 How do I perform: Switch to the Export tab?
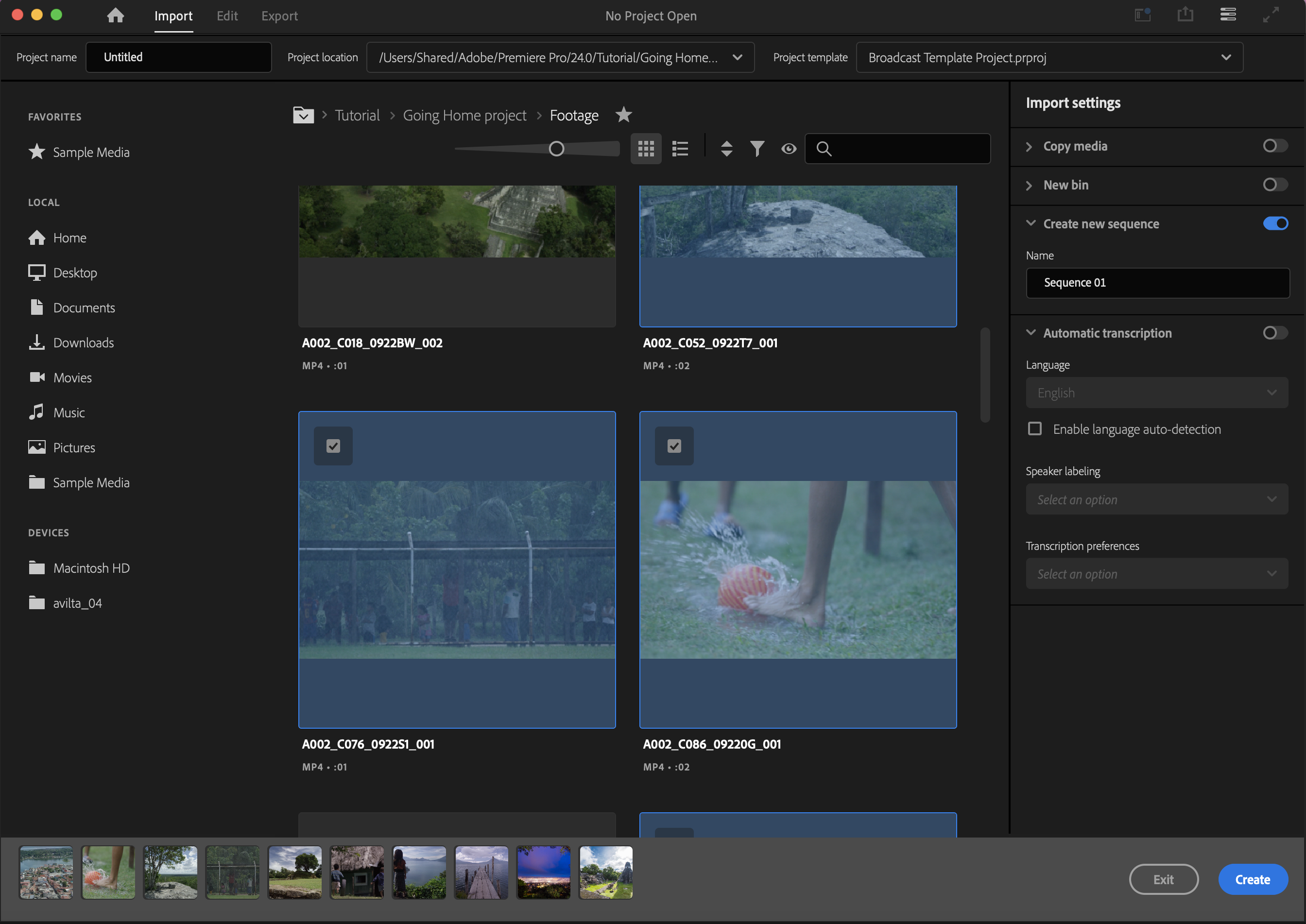(x=279, y=16)
